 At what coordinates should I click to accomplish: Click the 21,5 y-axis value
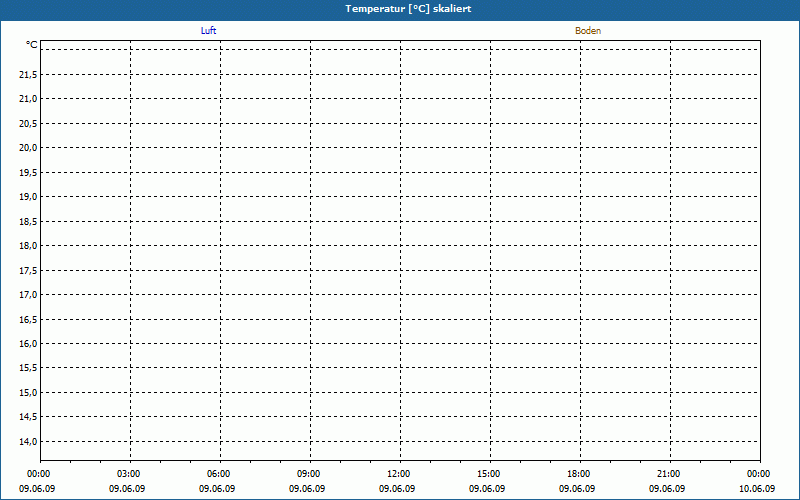(x=28, y=75)
